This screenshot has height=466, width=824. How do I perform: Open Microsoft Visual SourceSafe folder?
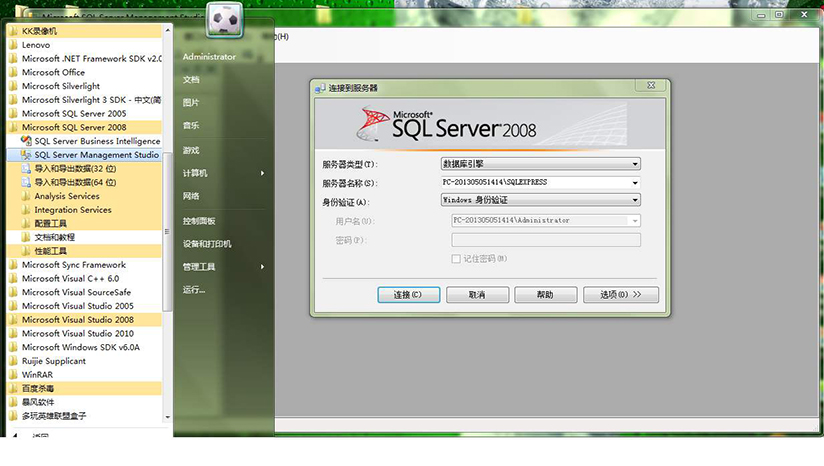pos(84,292)
